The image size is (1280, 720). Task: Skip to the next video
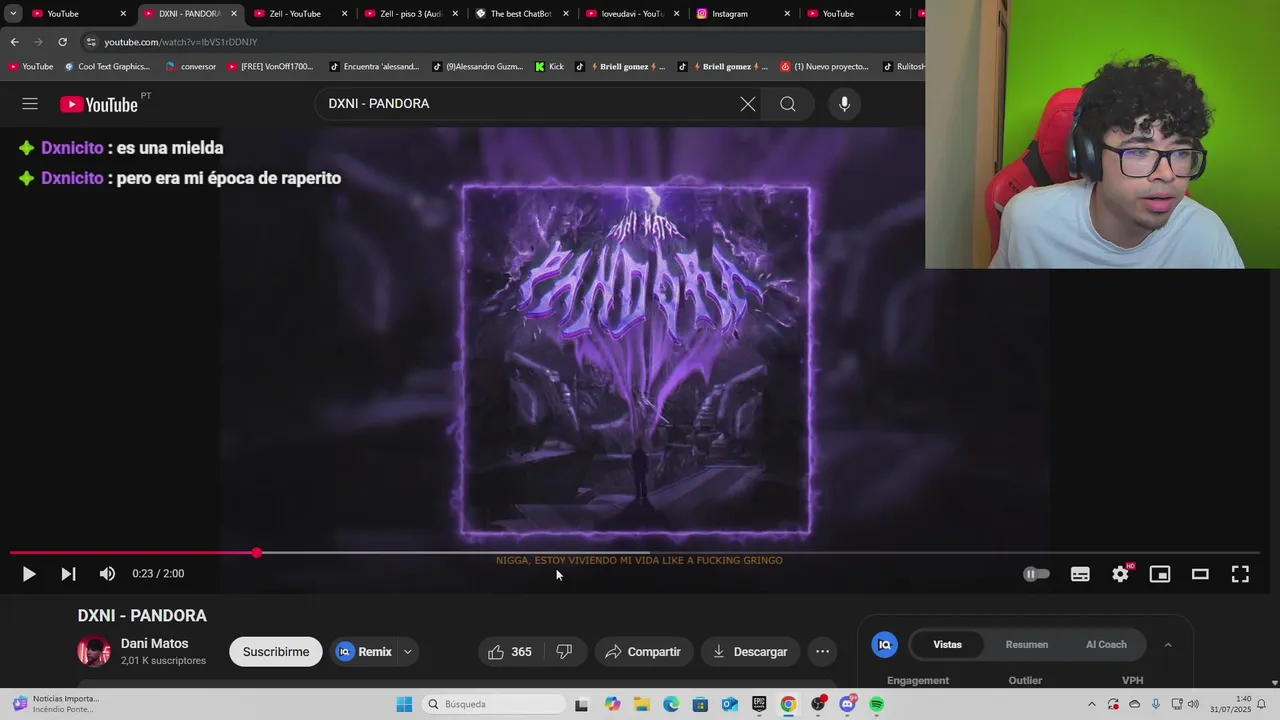pyautogui.click(x=68, y=574)
